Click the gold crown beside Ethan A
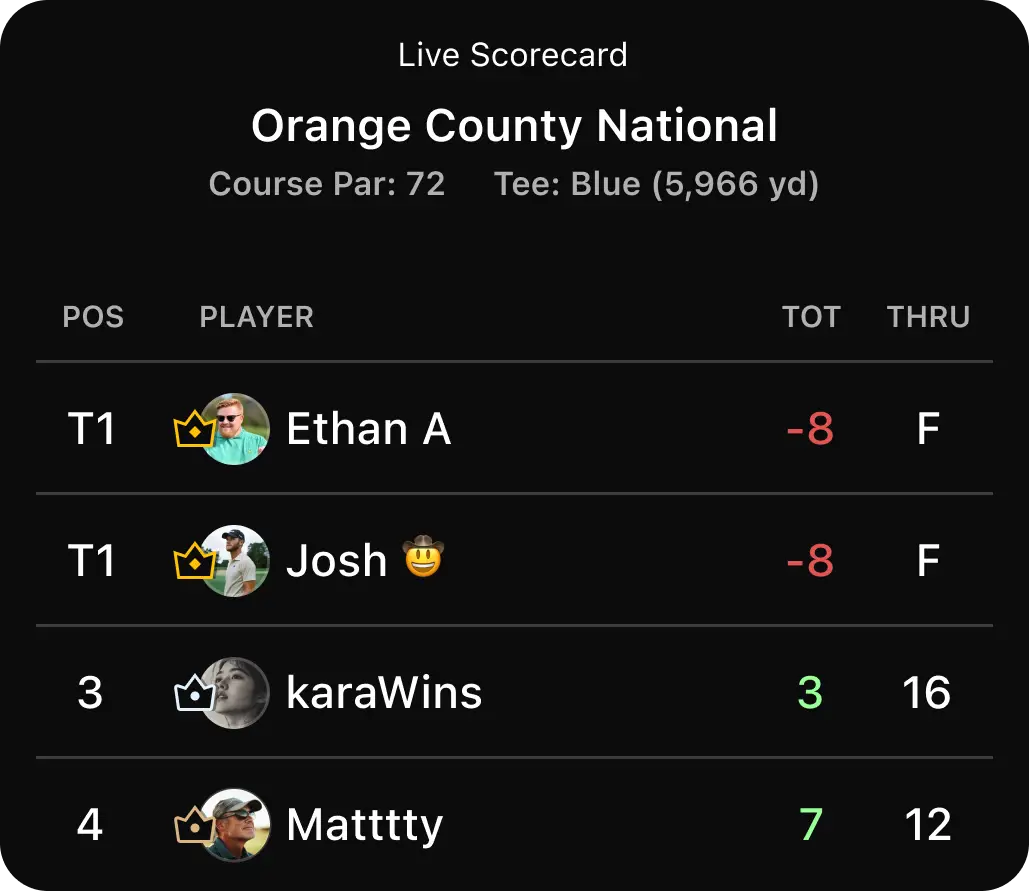 [x=194, y=428]
